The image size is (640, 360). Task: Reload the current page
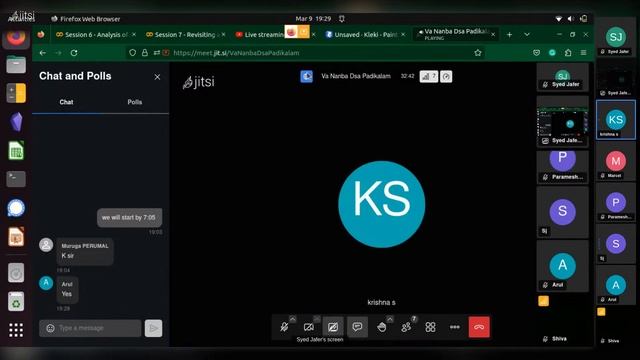tap(74, 53)
